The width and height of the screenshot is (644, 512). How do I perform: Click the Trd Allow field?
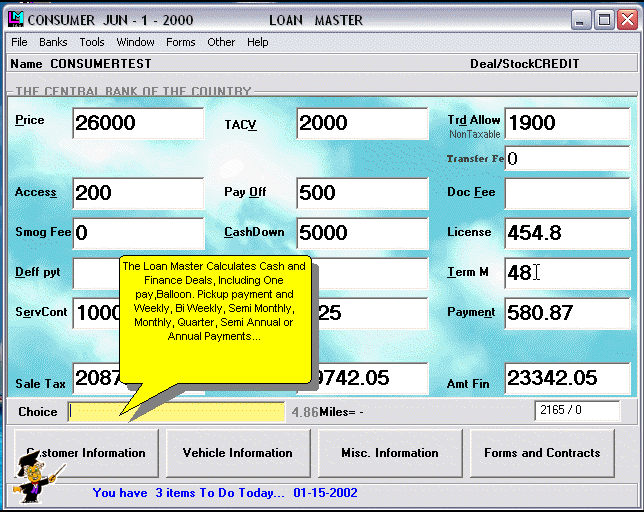(567, 123)
